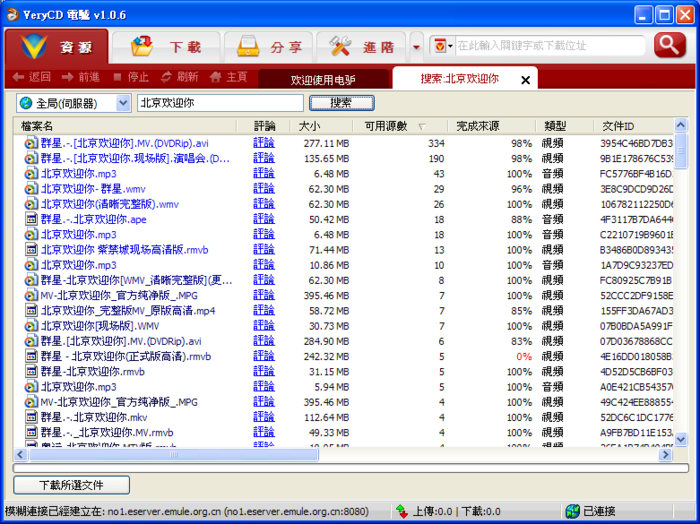The width and height of the screenshot is (700, 524).
Task: Open the 下載 downloads tab
Action: tap(166, 46)
